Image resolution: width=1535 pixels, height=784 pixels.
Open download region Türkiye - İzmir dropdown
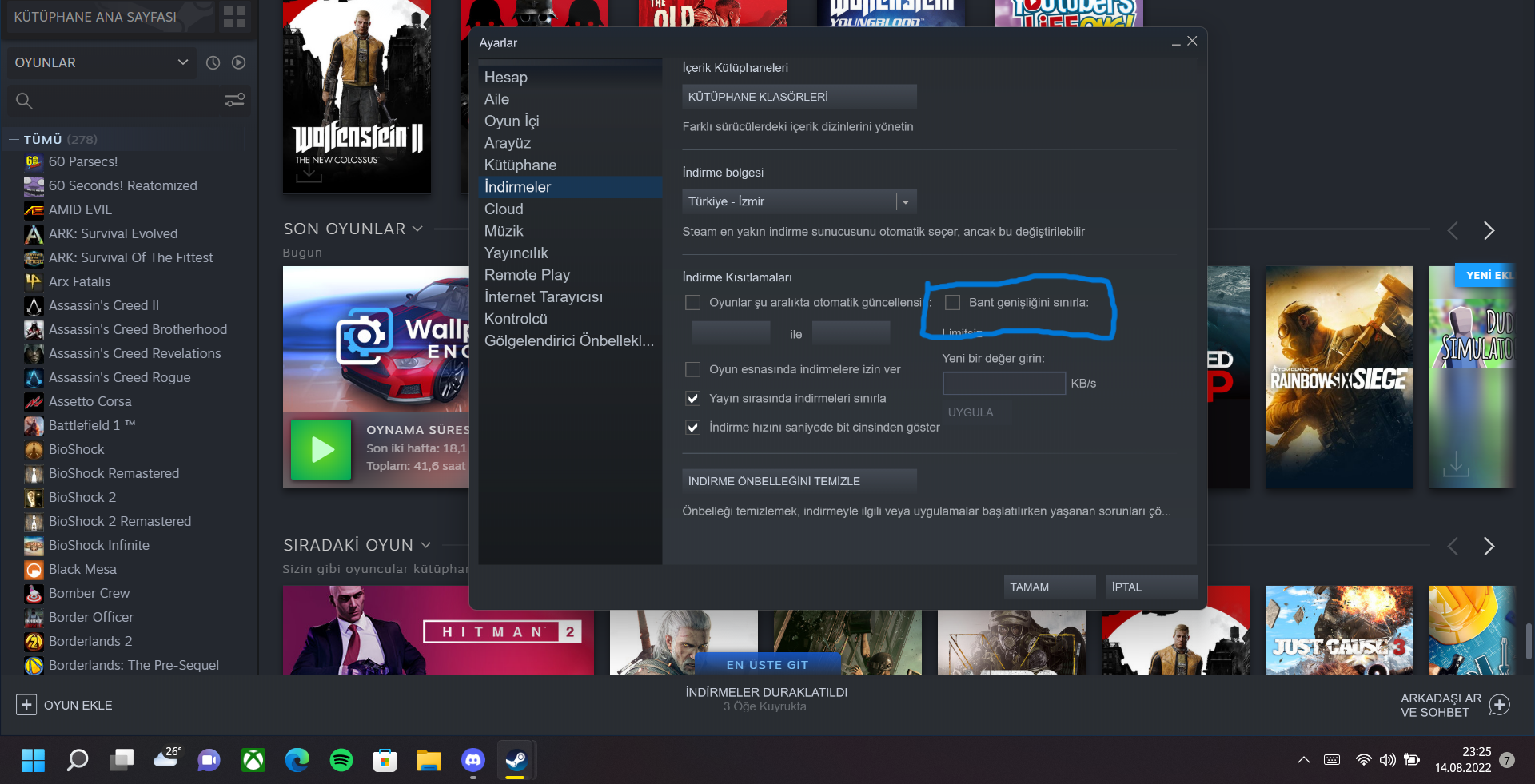pos(799,201)
